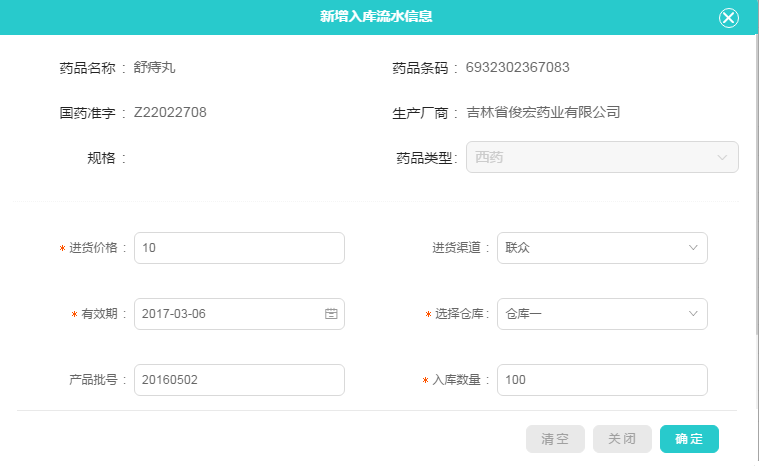Click the 关闭 button
The image size is (759, 466).
click(x=622, y=439)
